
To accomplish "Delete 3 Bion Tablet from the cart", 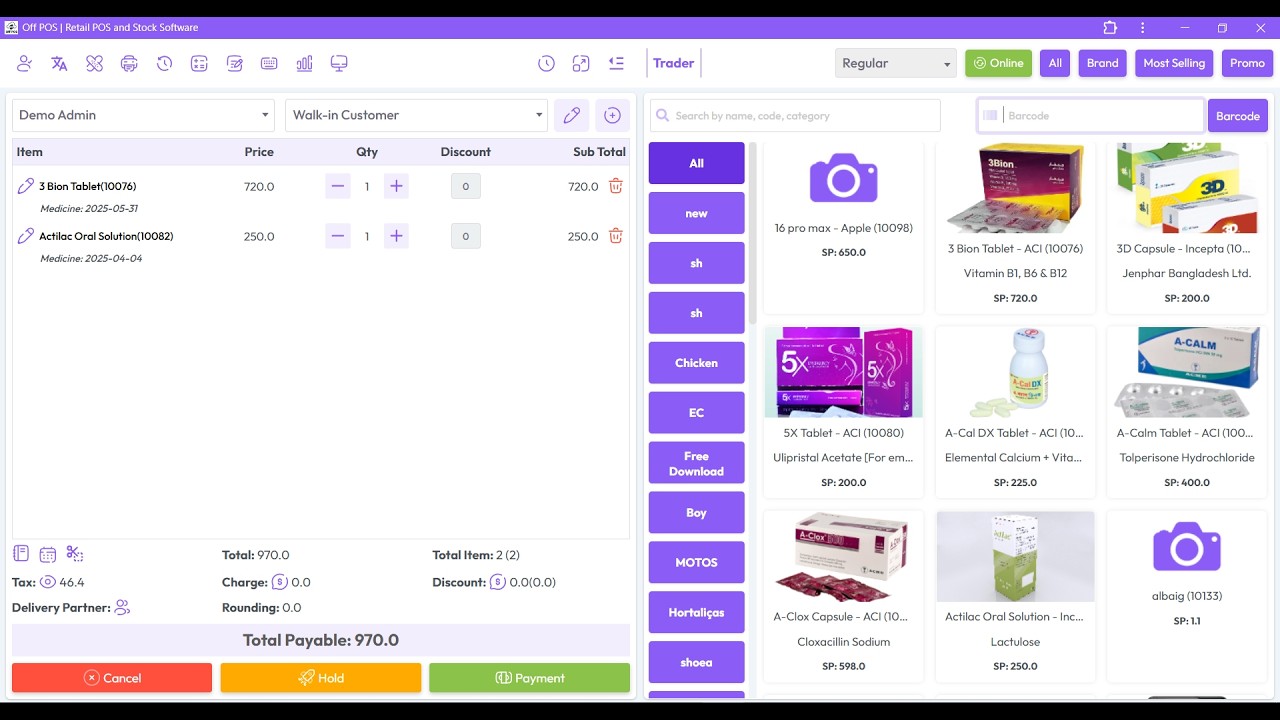I will (616, 186).
